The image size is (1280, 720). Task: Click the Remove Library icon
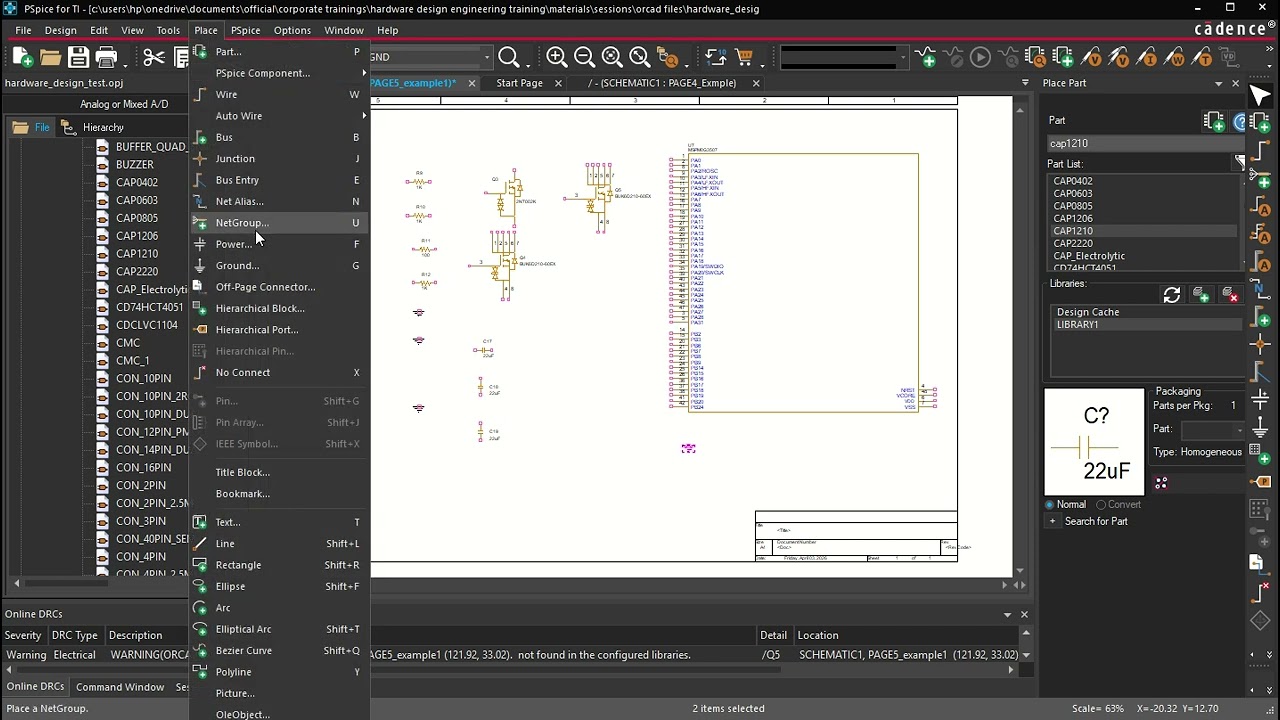(1230, 295)
